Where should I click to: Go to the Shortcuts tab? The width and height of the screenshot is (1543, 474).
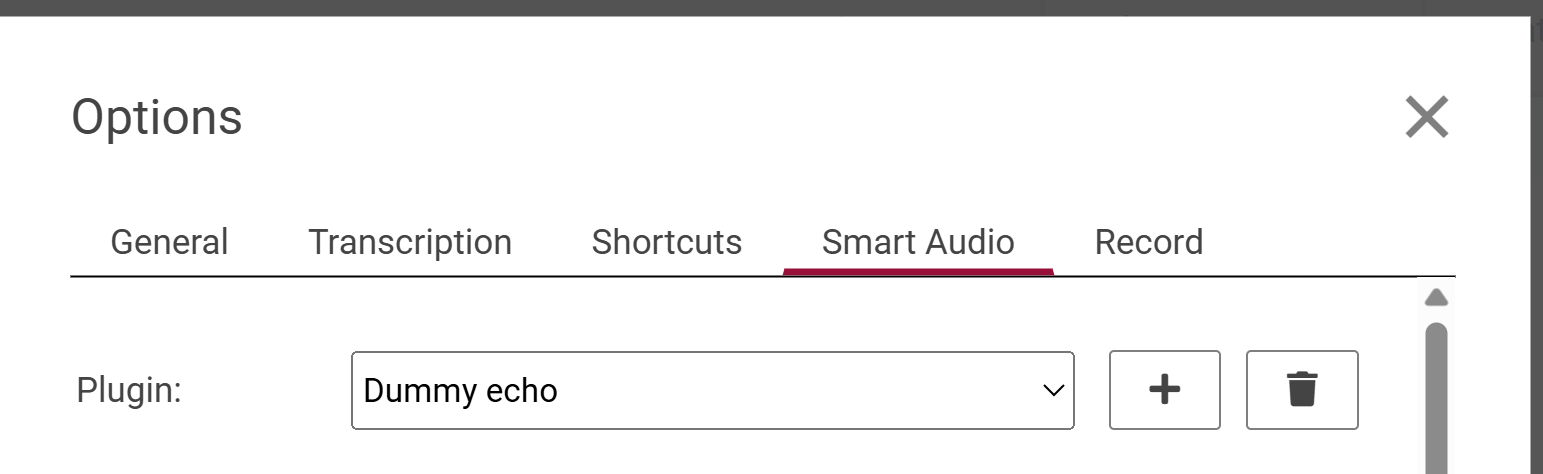[x=666, y=242]
